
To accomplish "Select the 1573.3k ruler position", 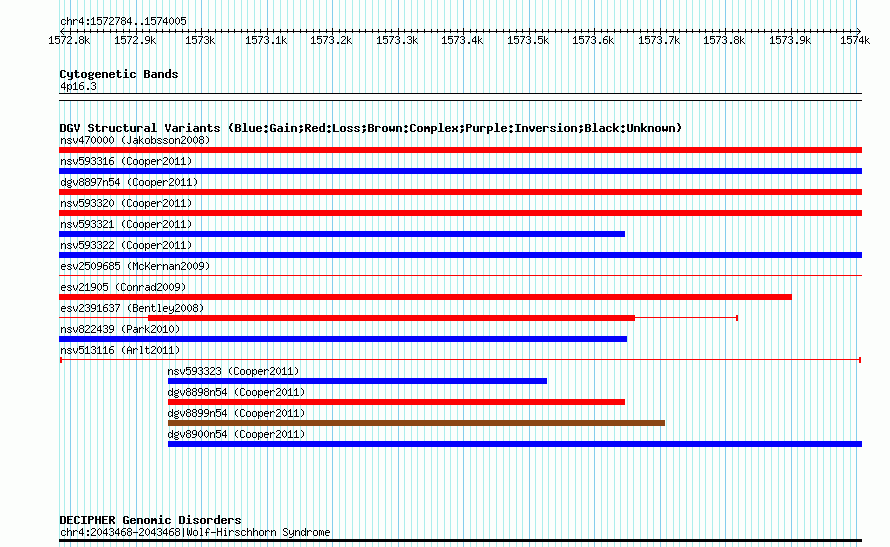I will pyautogui.click(x=397, y=40).
